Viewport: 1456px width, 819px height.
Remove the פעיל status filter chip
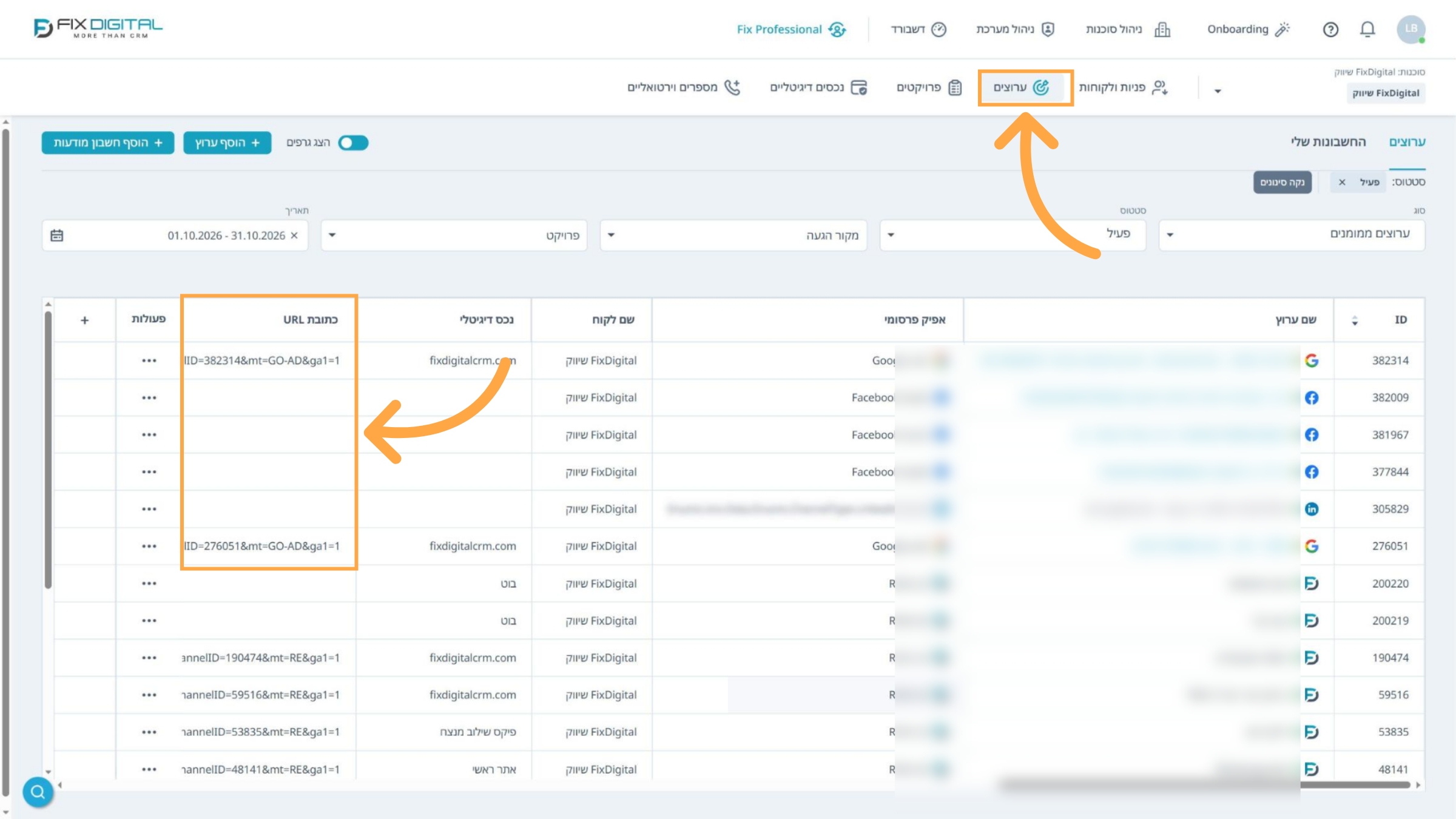point(1342,182)
